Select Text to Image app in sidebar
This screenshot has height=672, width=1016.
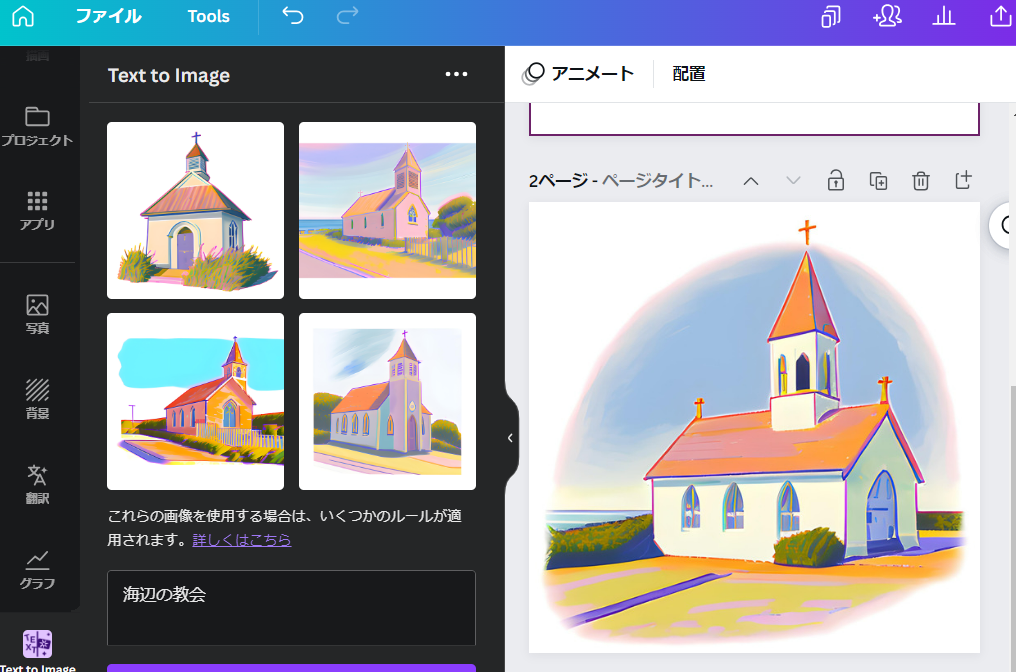pos(38,651)
